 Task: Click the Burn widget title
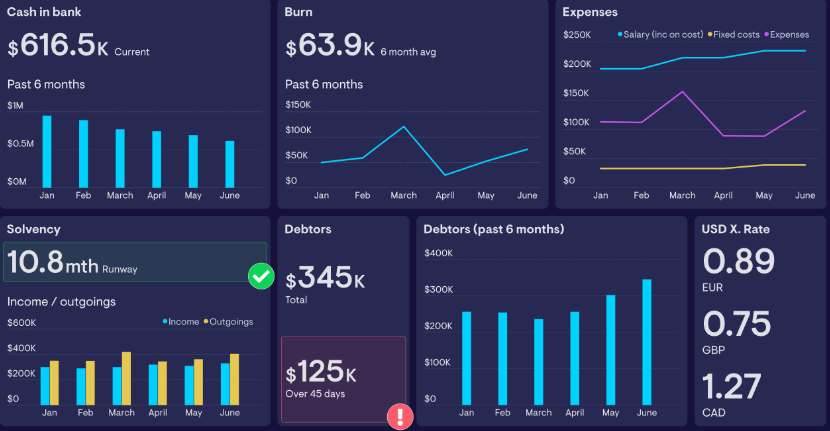click(x=299, y=12)
